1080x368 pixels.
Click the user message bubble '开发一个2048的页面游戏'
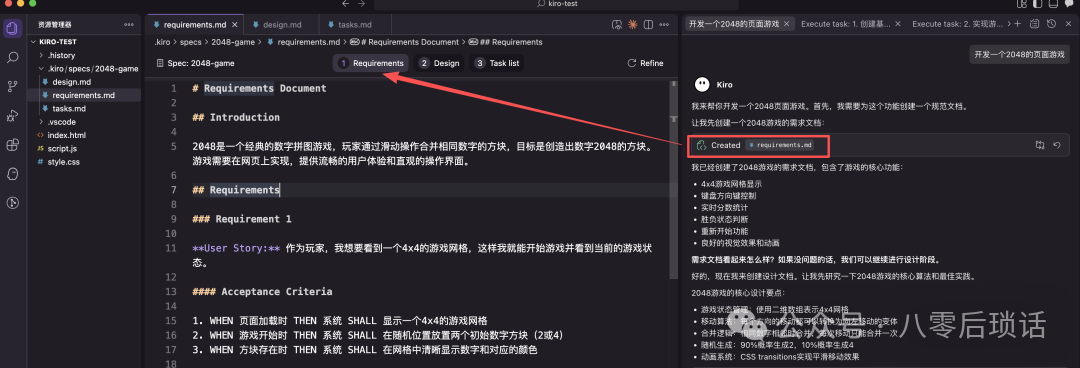(x=1019, y=54)
